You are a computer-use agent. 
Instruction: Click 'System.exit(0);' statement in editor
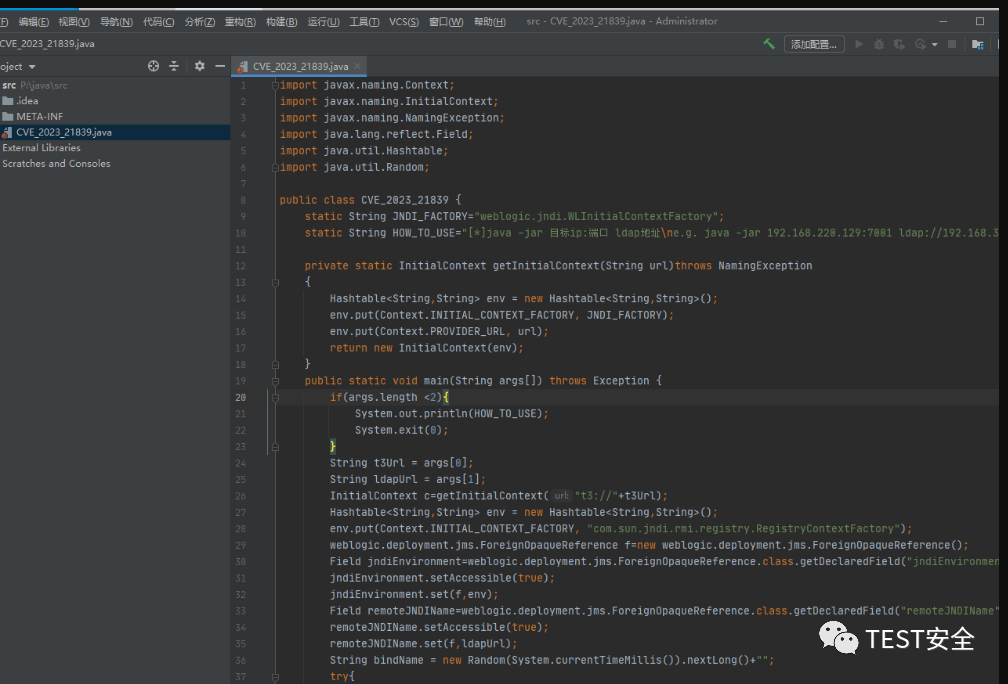401,430
